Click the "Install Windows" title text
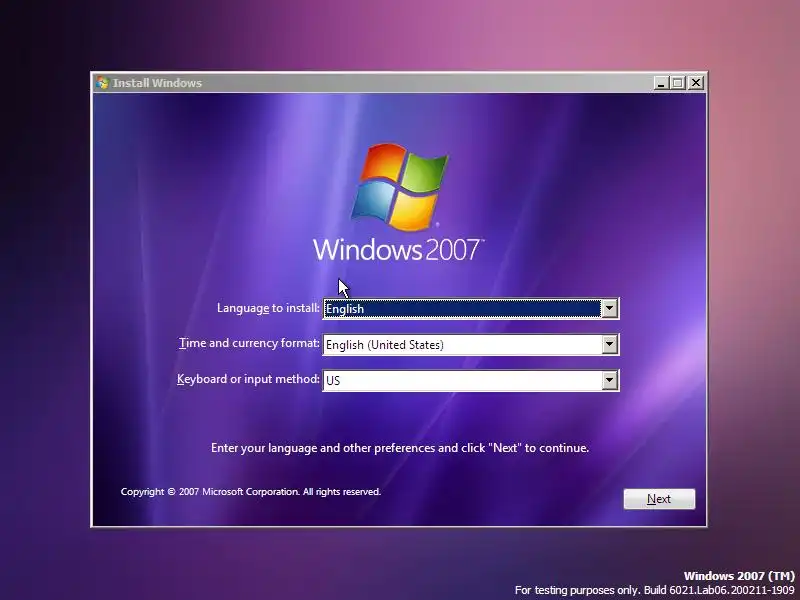The height and width of the screenshot is (600, 800). click(x=157, y=83)
